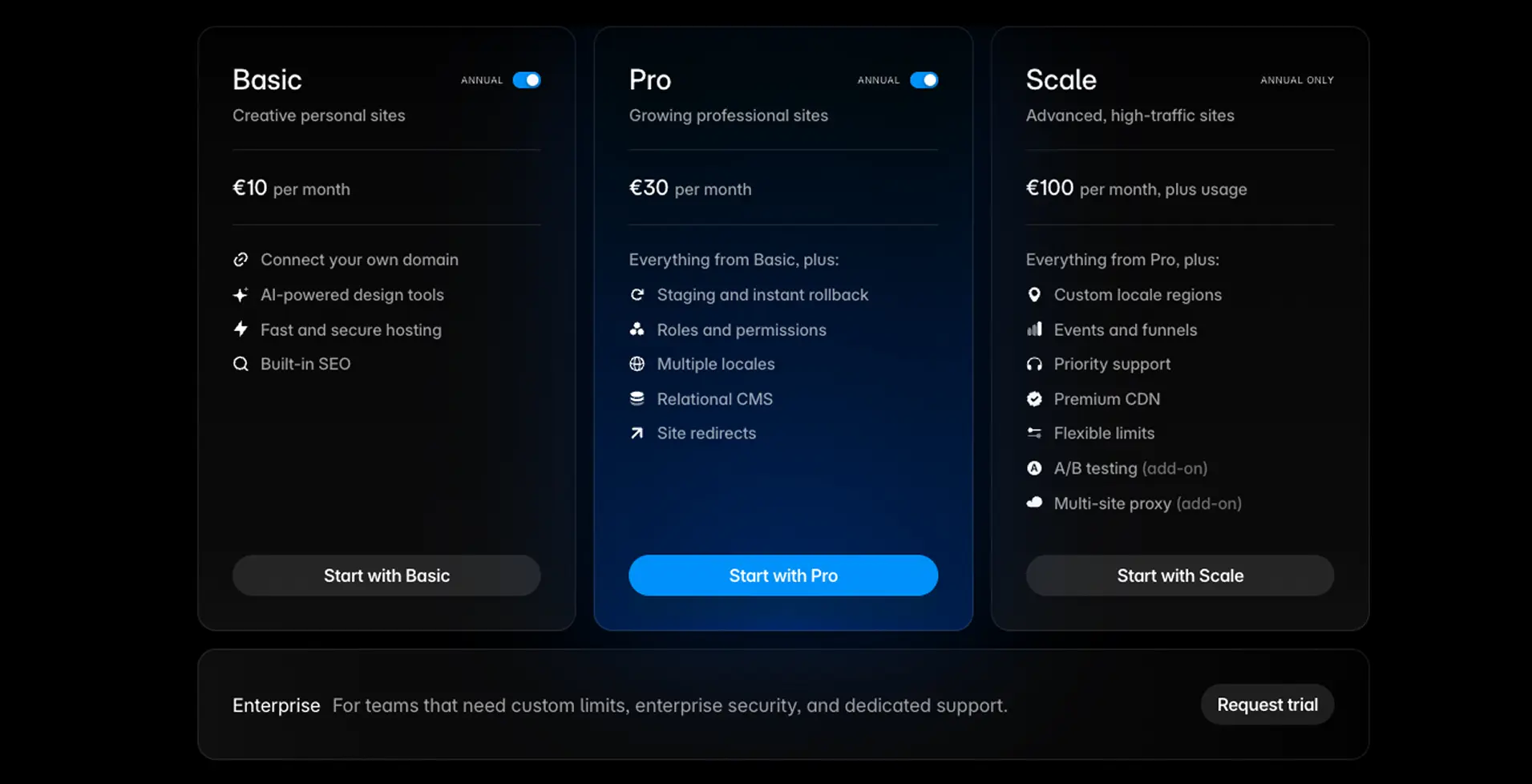
Task: Click the Priority support headphones icon
Action: pyautogui.click(x=1035, y=363)
